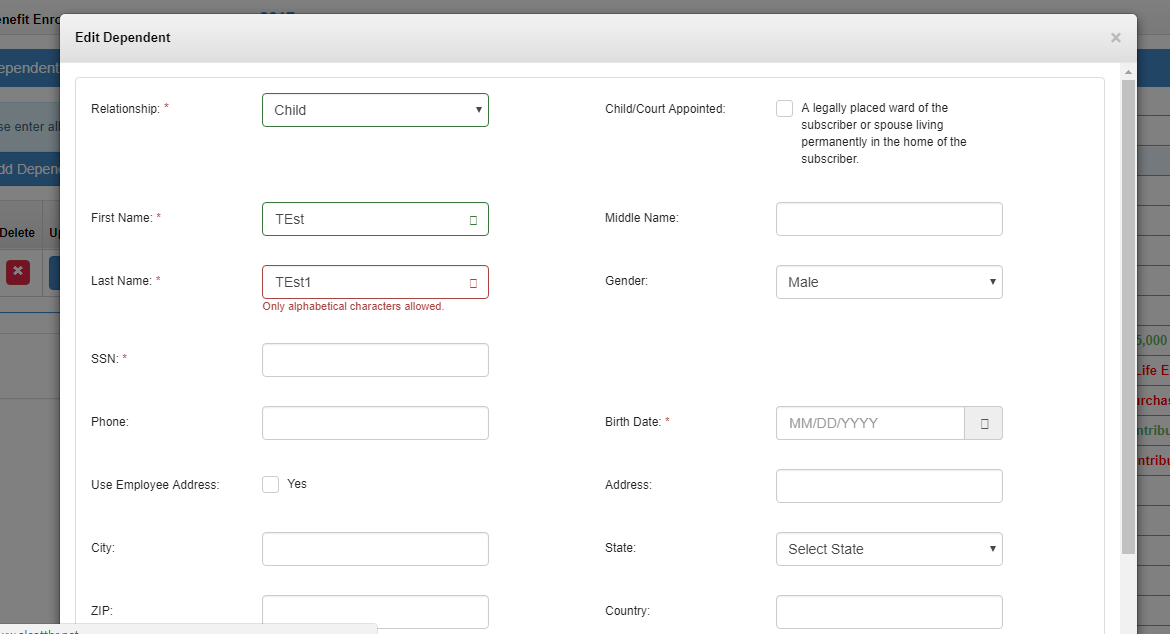Click the red delete dependent icon
The width and height of the screenshot is (1170, 634).
(x=18, y=272)
